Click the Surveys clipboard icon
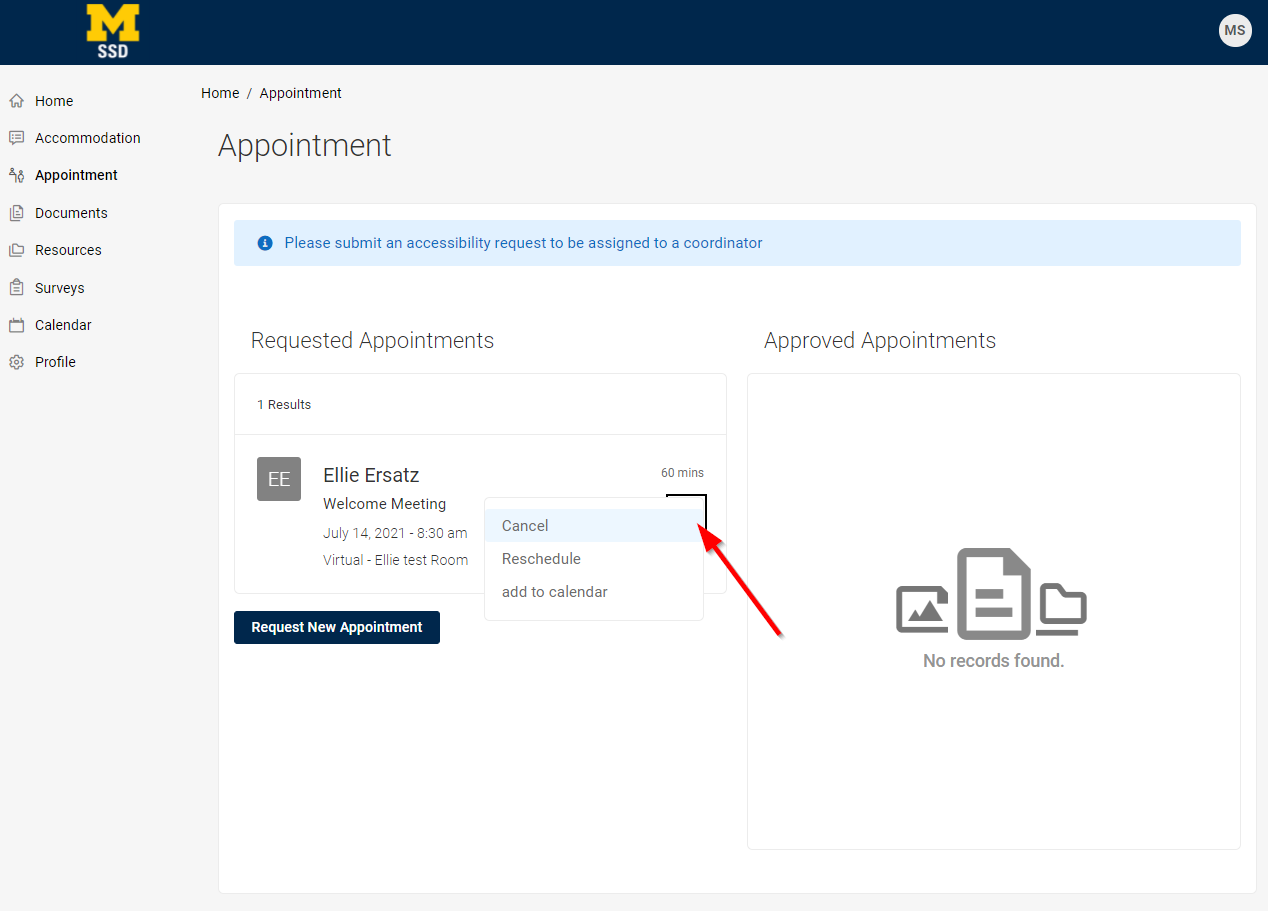 16,288
